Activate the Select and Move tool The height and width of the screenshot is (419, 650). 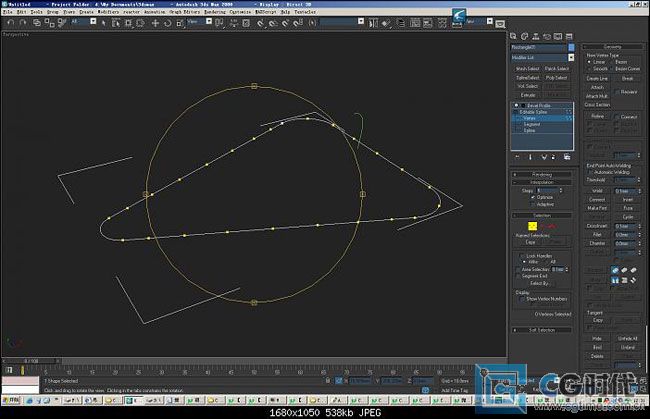pyautogui.click(x=155, y=23)
